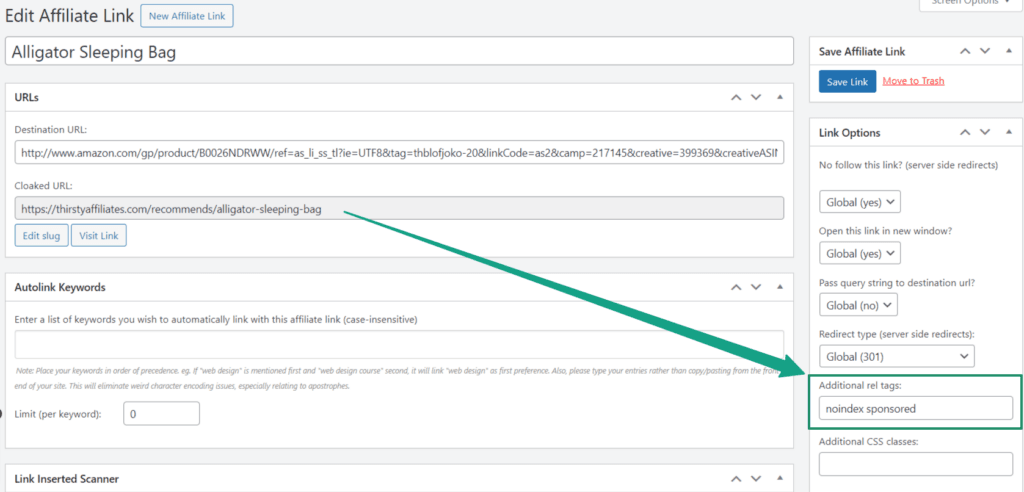Screen dimensions: 1024x492
Task: Click the Link Options box title
Action: coord(850,133)
